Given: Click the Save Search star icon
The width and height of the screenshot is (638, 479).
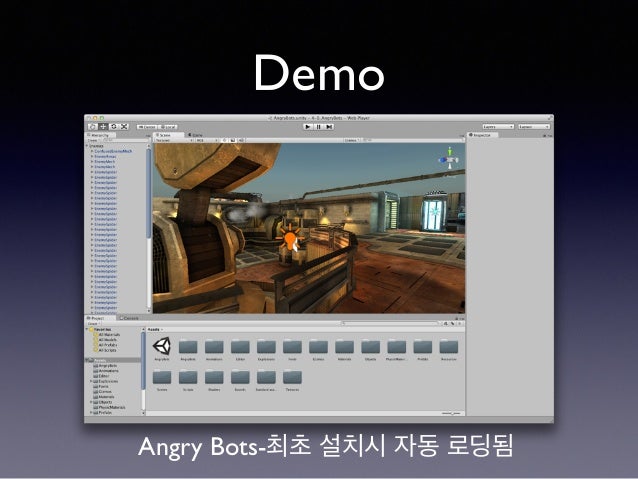Looking at the screenshot, I should point(459,323).
